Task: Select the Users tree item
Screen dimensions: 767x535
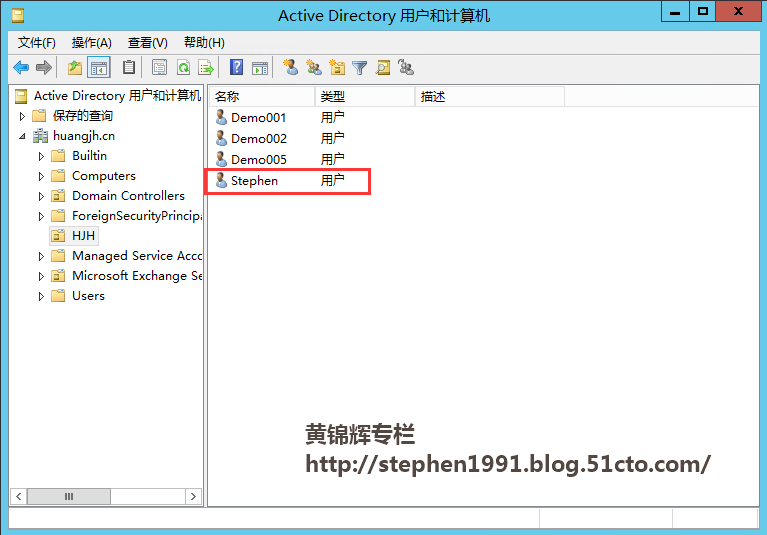Action: tap(88, 296)
